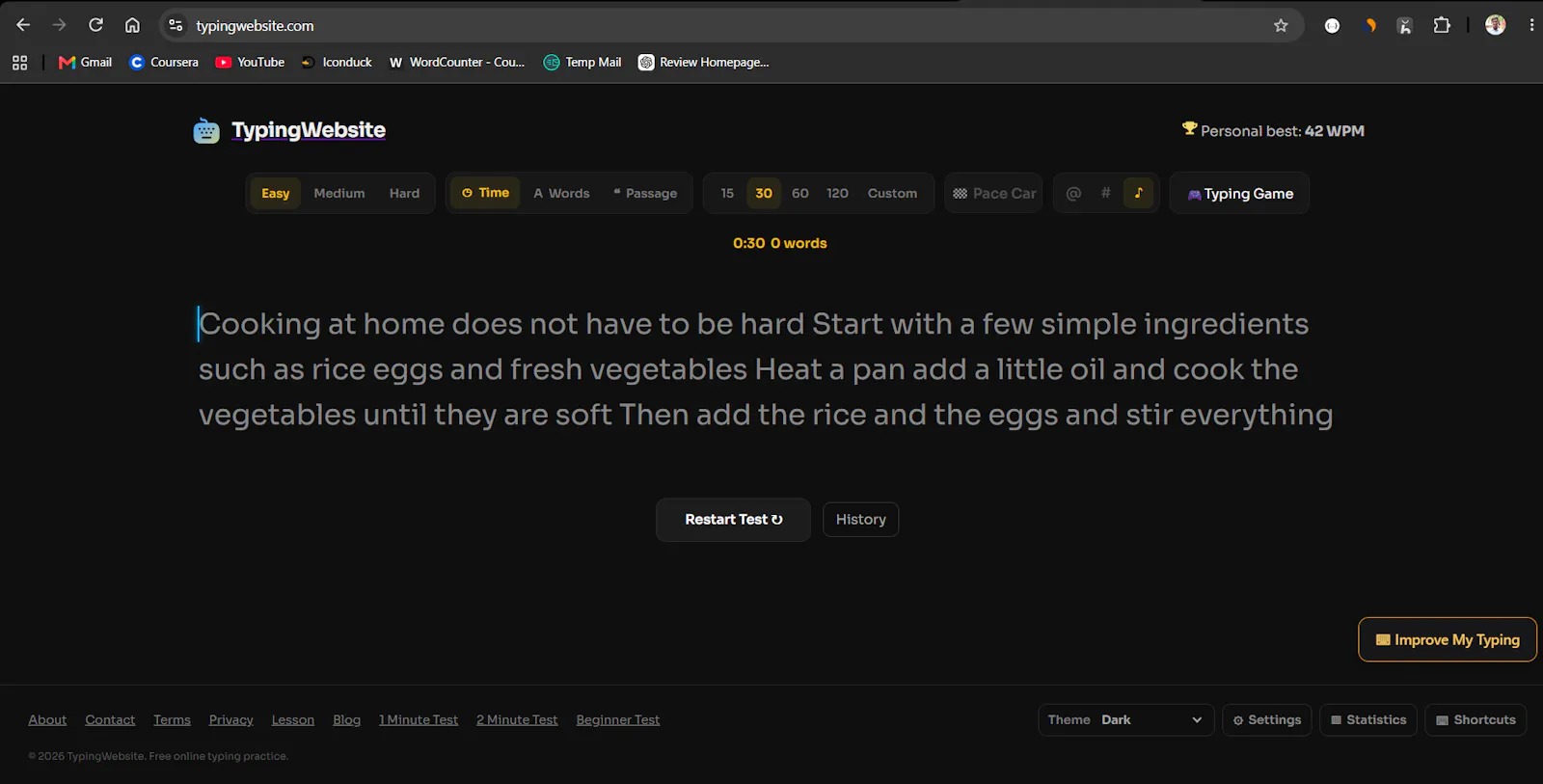Set test duration to 15 seconds
This screenshot has height=784, width=1543.
(x=727, y=193)
